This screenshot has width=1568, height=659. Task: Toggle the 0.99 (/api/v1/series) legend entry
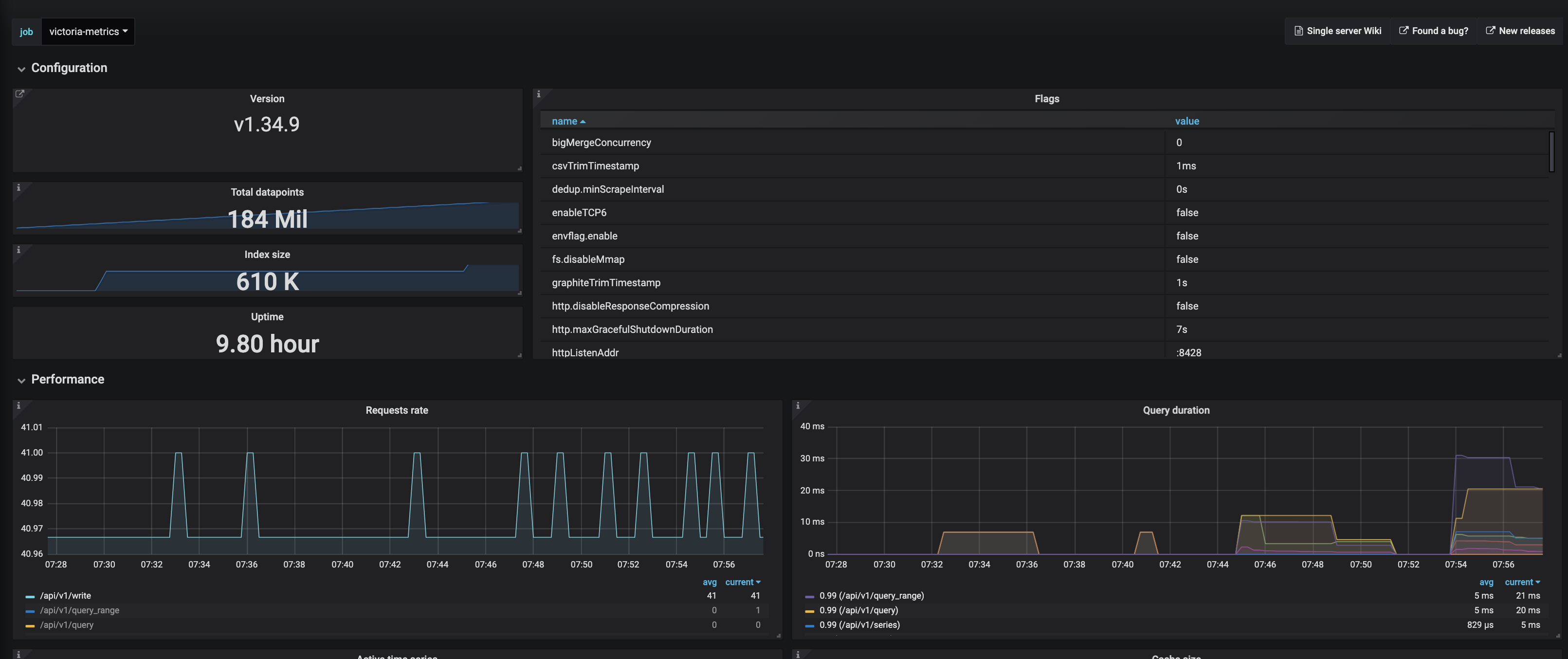point(859,625)
